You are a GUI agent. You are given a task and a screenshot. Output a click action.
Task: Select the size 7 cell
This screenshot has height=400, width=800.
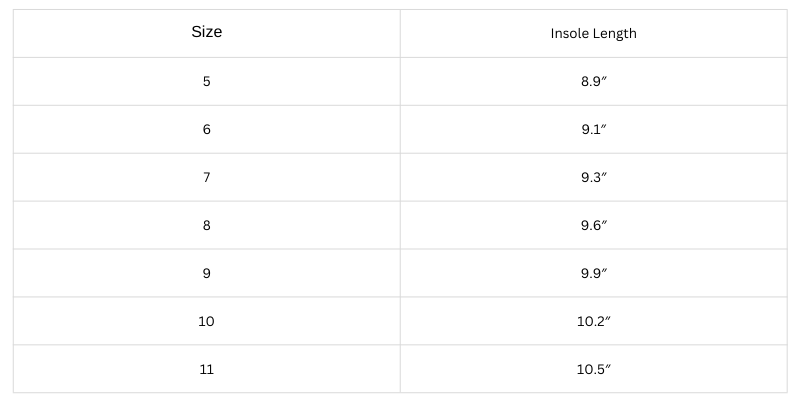point(207,178)
